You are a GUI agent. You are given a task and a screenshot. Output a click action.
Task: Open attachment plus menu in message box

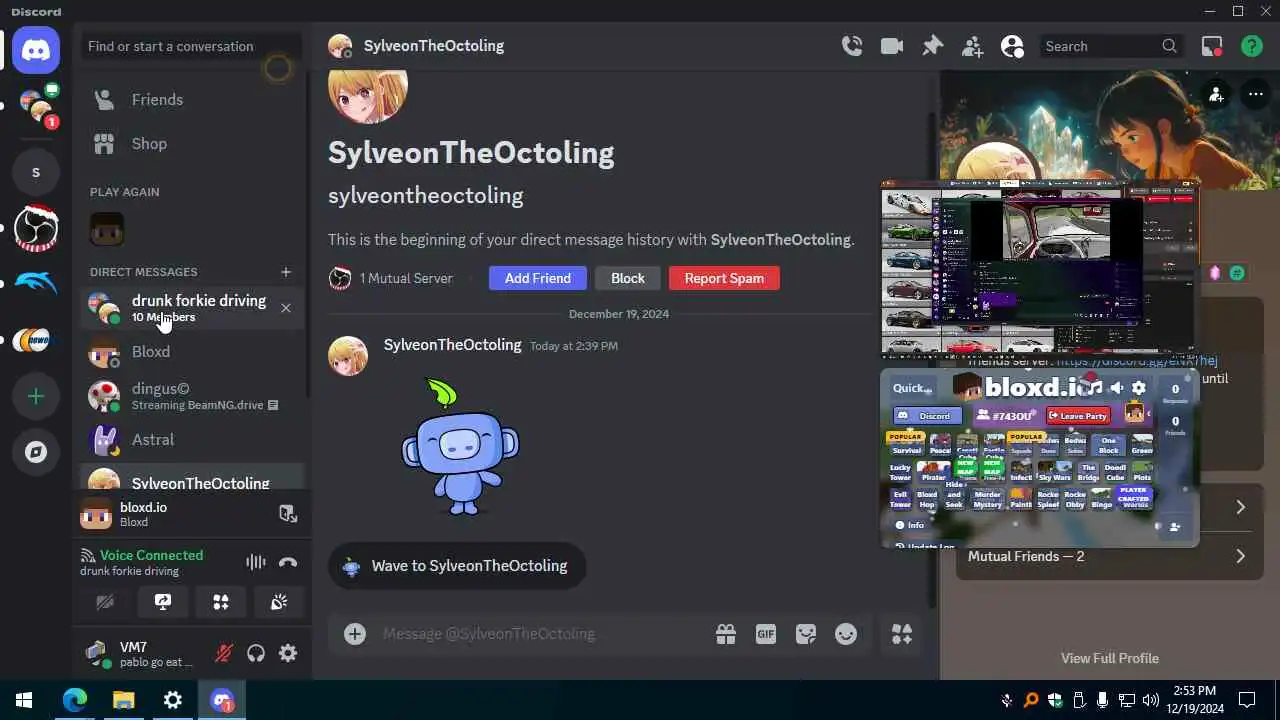[x=355, y=634]
